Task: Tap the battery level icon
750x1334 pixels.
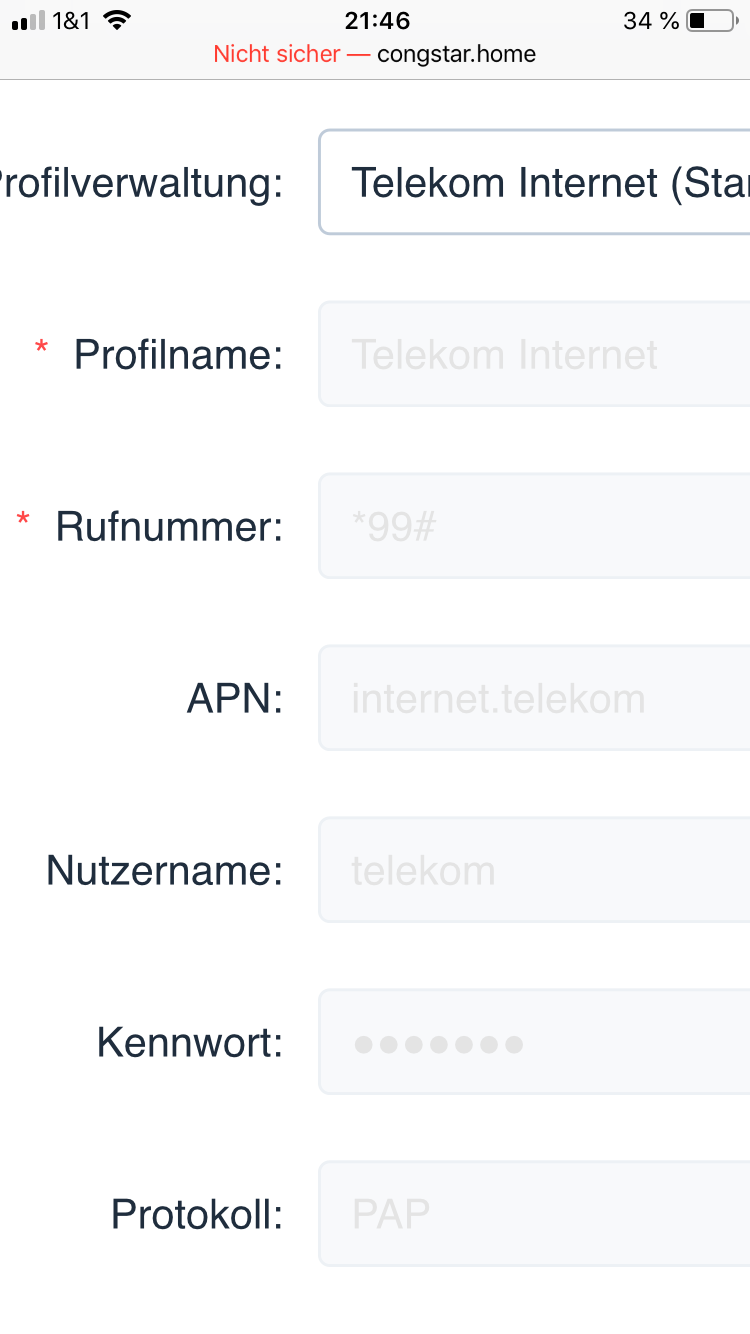Action: (711, 21)
